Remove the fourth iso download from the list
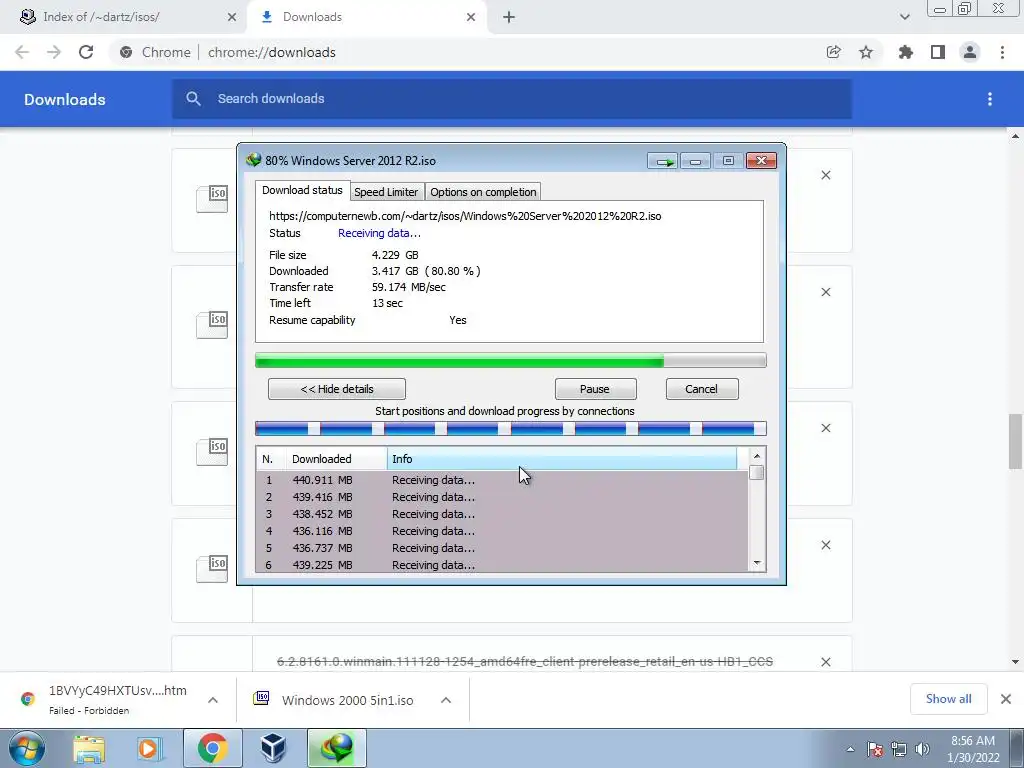Image resolution: width=1024 pixels, height=768 pixels. pyautogui.click(x=826, y=545)
